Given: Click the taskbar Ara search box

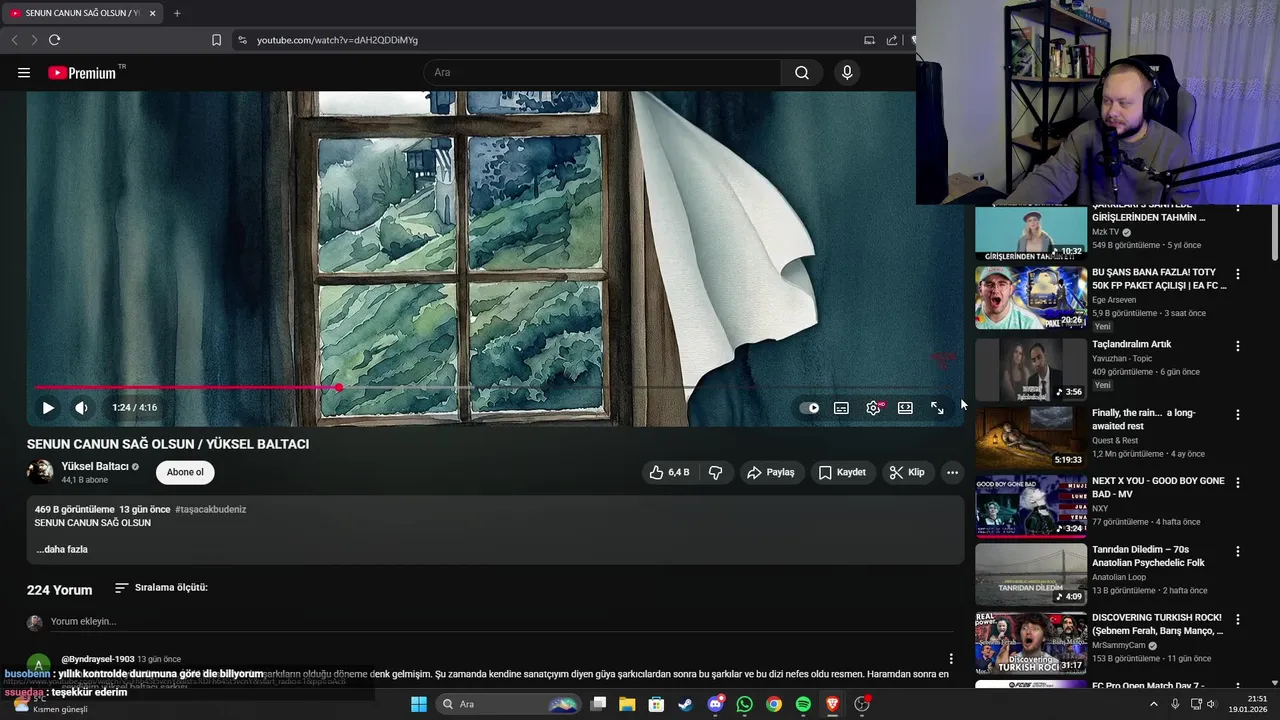Looking at the screenshot, I should coord(510,704).
